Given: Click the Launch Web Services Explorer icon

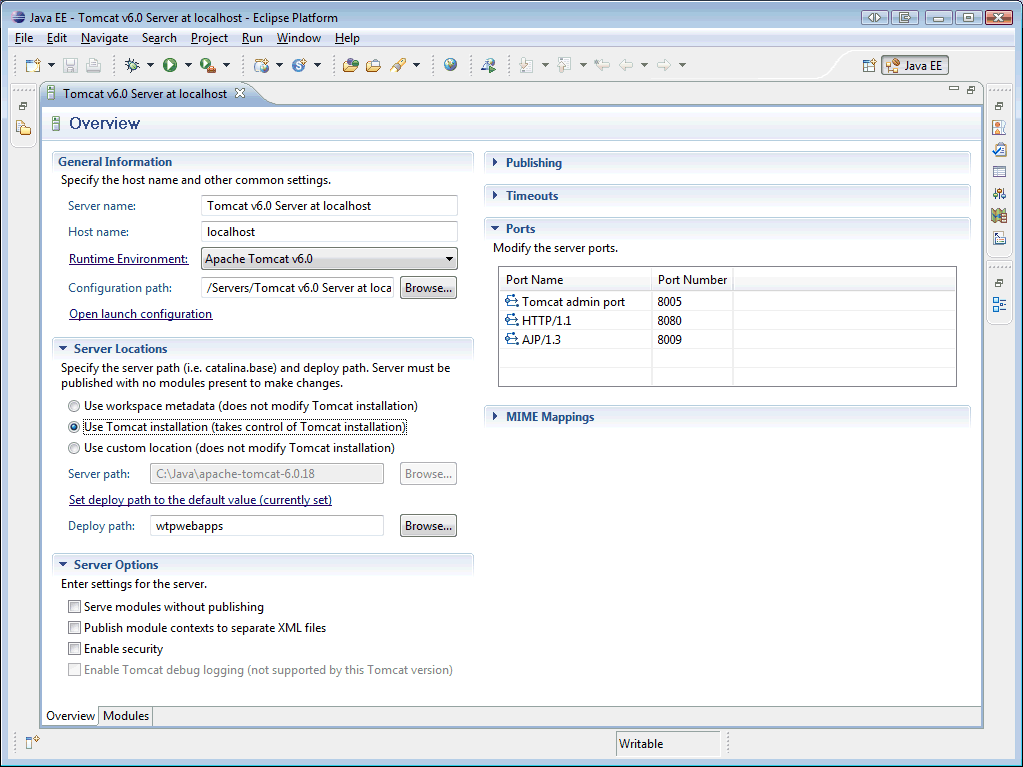Looking at the screenshot, I should click(488, 65).
